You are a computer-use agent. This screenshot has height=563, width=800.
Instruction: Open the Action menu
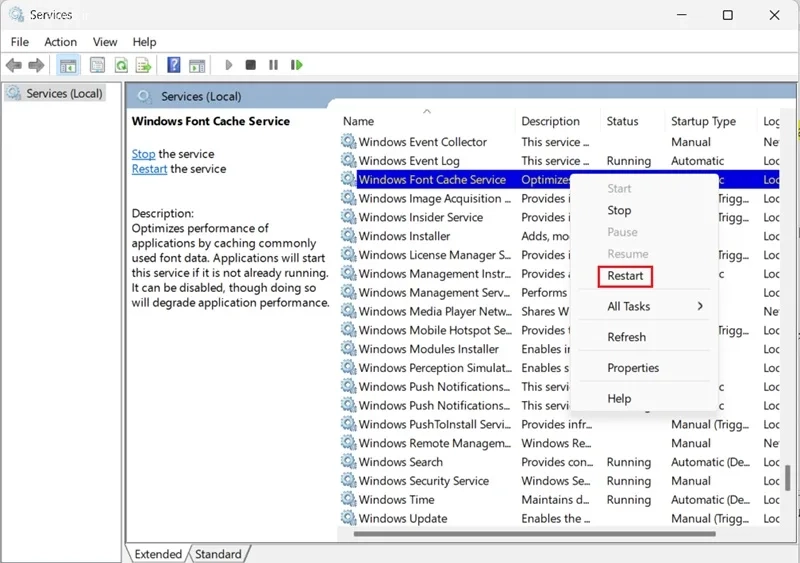coord(61,42)
